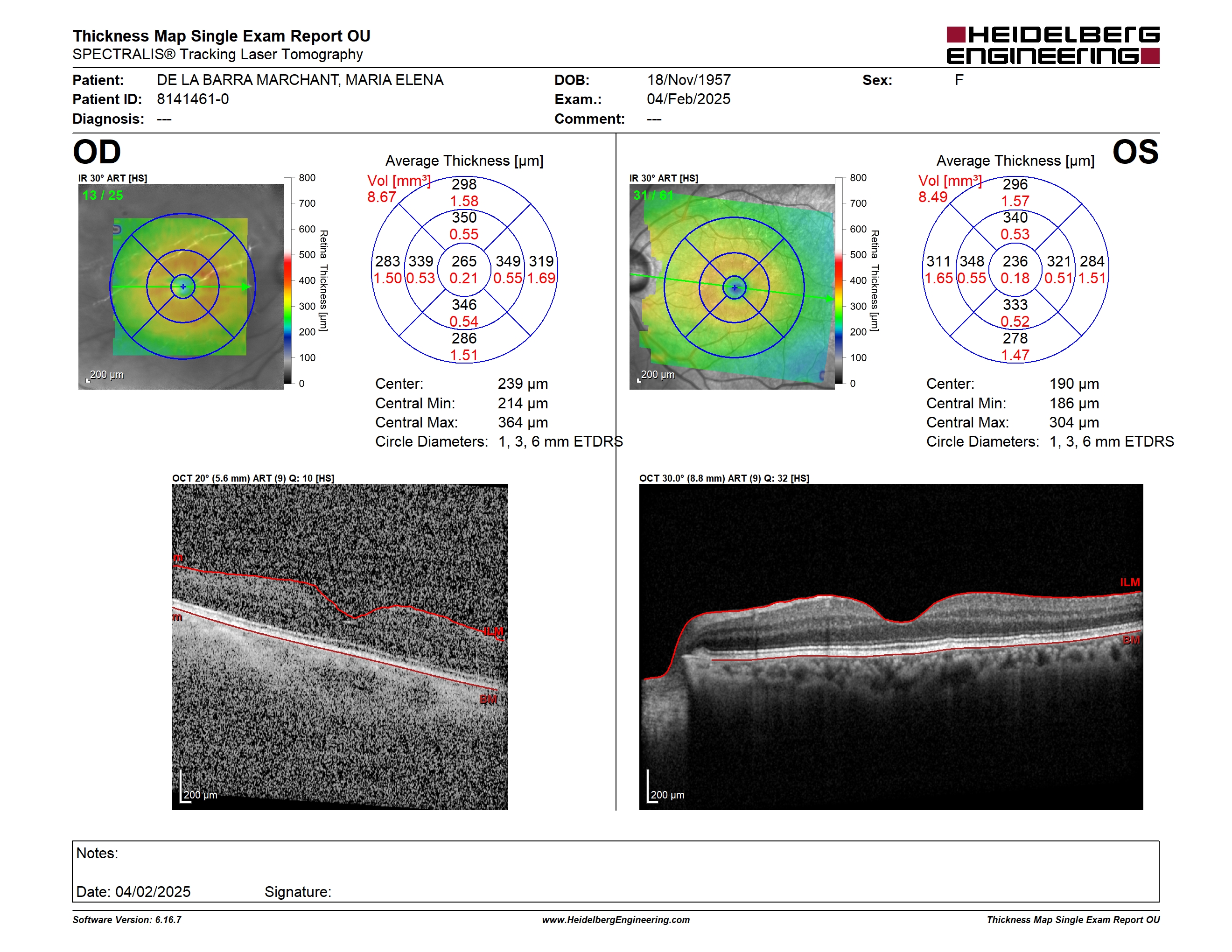Select Patient ID value '8141461-0'
This screenshot has width=1232, height=952.
click(x=193, y=99)
